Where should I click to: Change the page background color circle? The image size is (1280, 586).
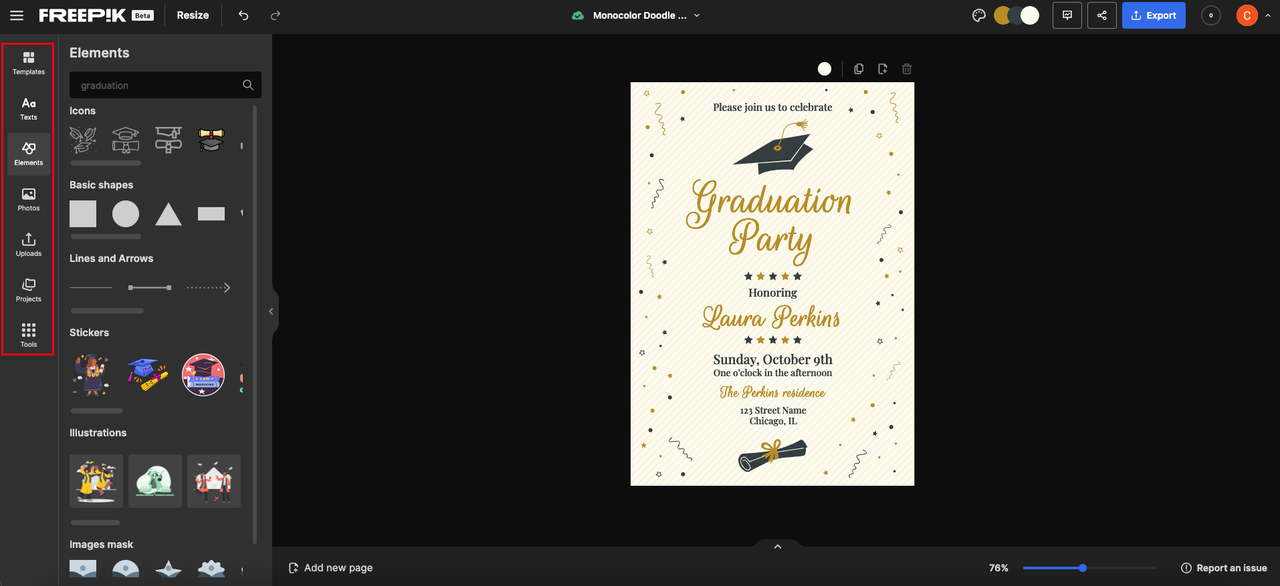pyautogui.click(x=824, y=69)
